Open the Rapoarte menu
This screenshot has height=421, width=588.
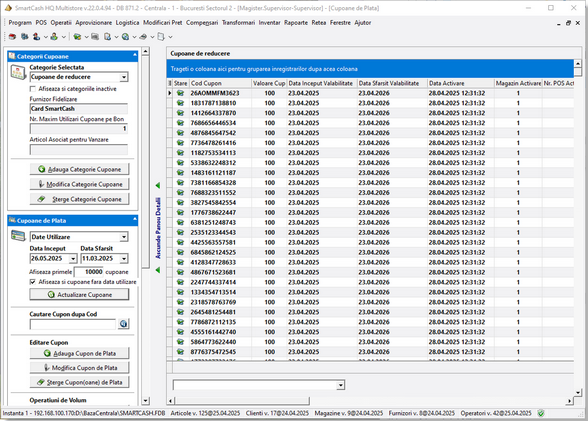pos(296,22)
